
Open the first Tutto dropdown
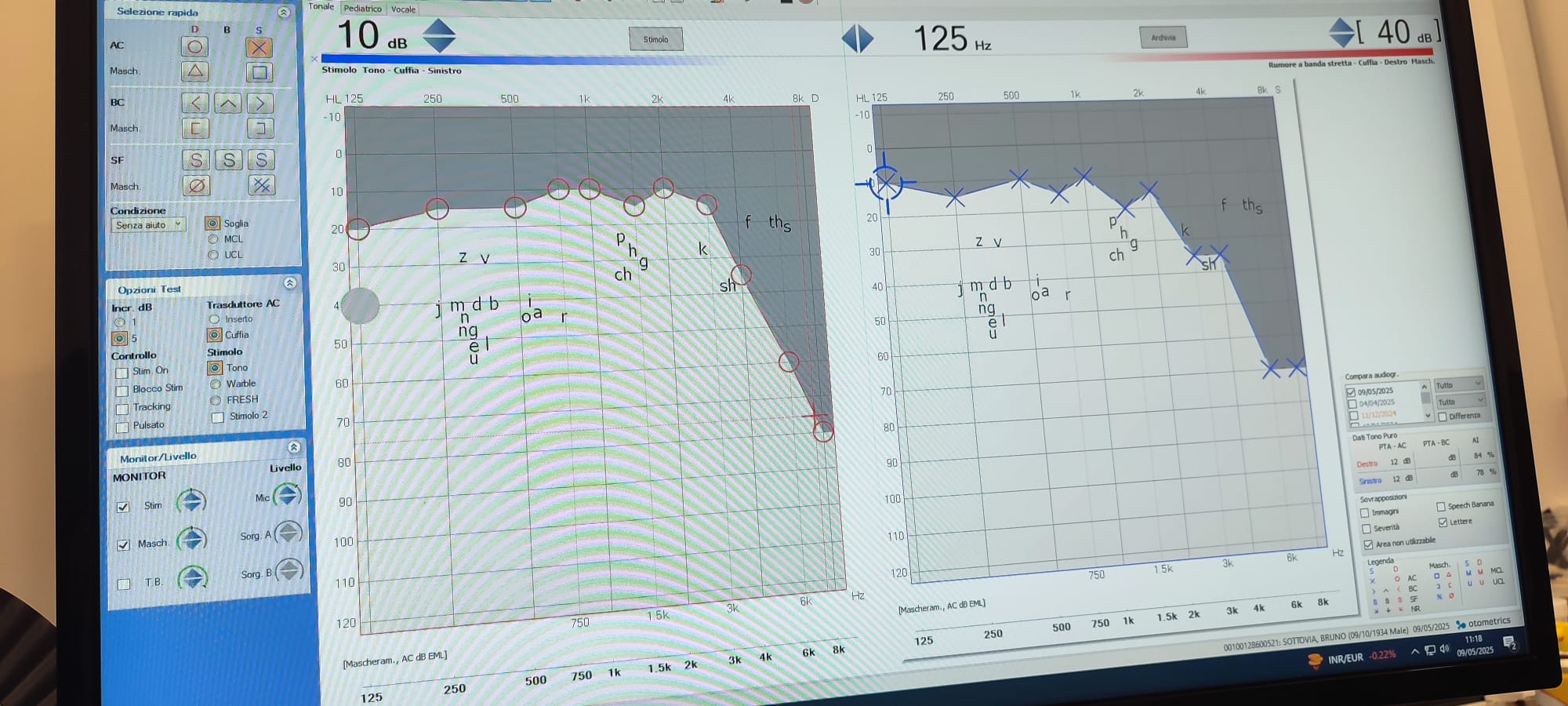pos(1458,384)
